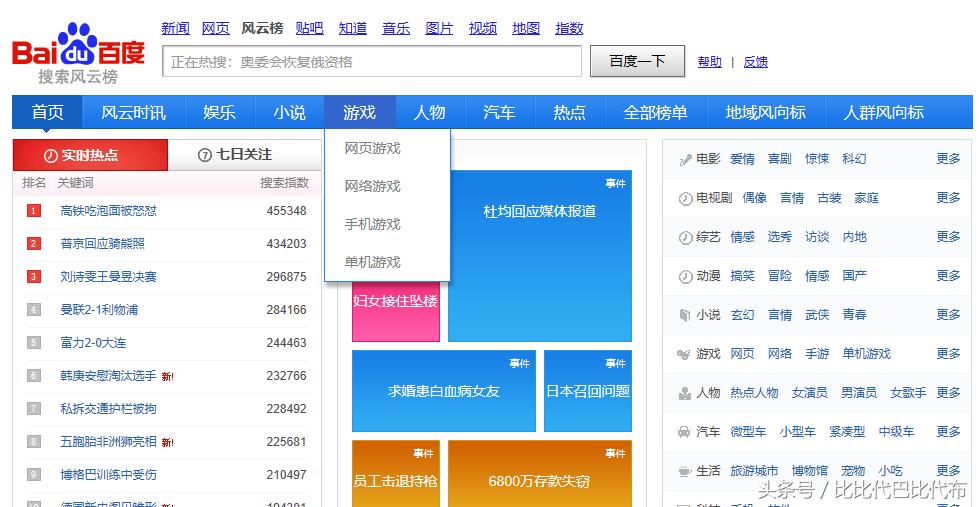This screenshot has width=979, height=507.
Task: Open 游戏 in the blue navigation bar
Action: (360, 112)
